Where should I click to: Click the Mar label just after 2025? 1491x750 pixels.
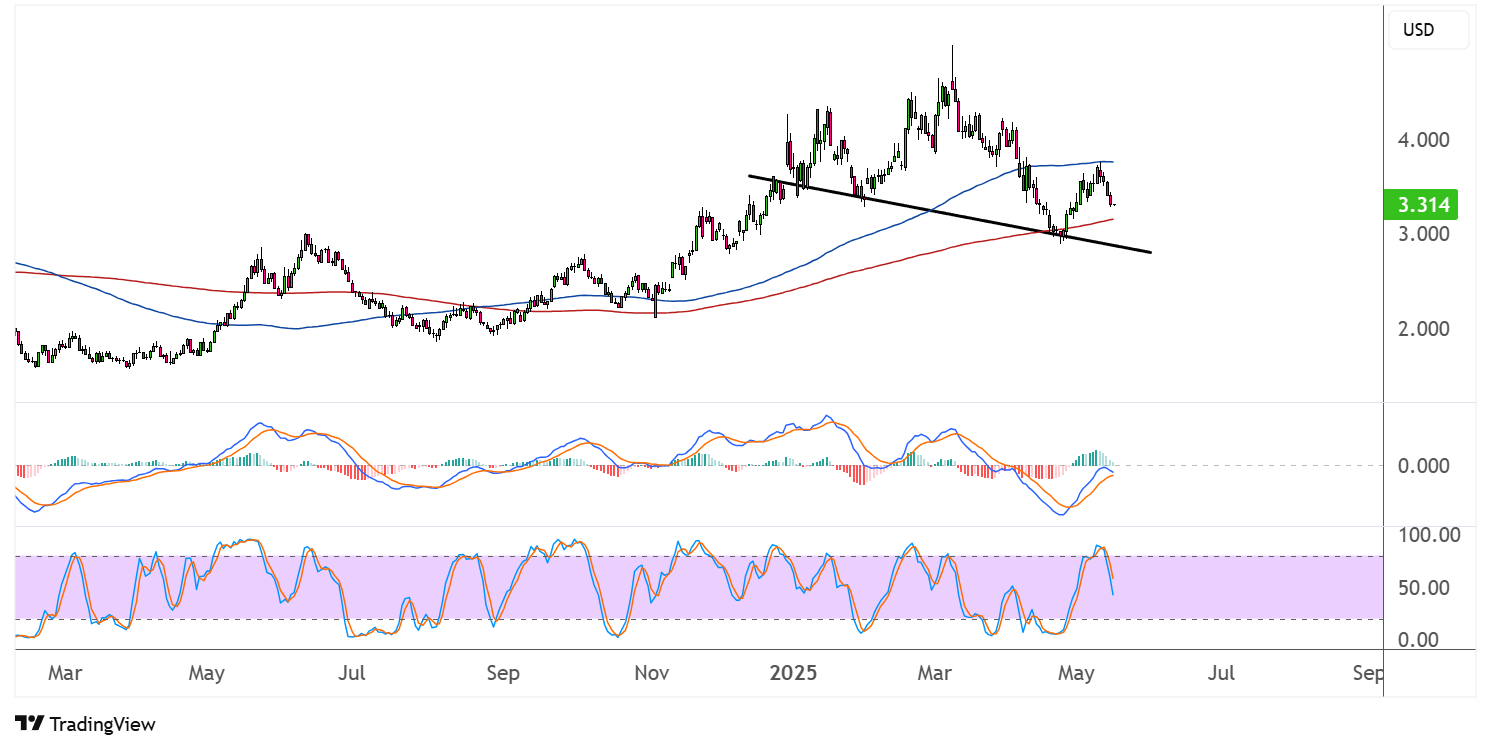coord(934,673)
